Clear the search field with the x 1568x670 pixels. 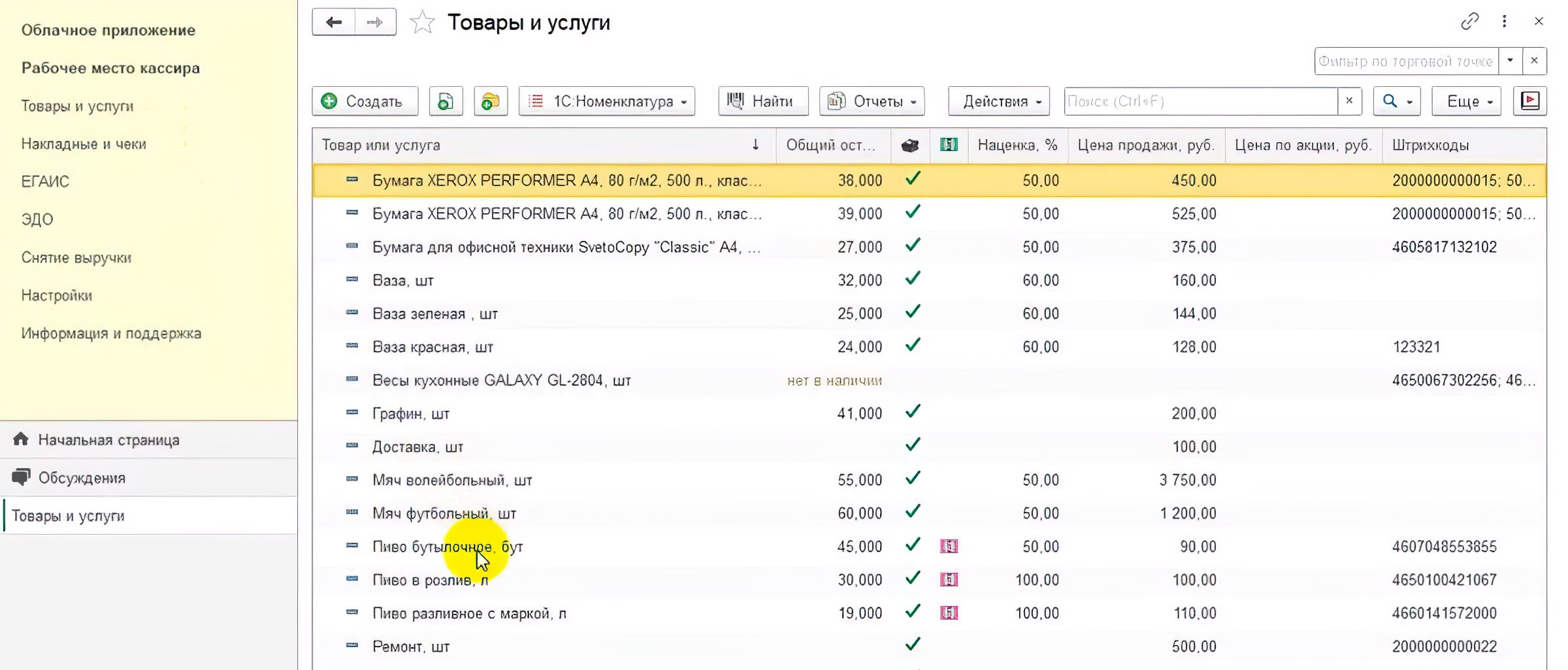1349,101
